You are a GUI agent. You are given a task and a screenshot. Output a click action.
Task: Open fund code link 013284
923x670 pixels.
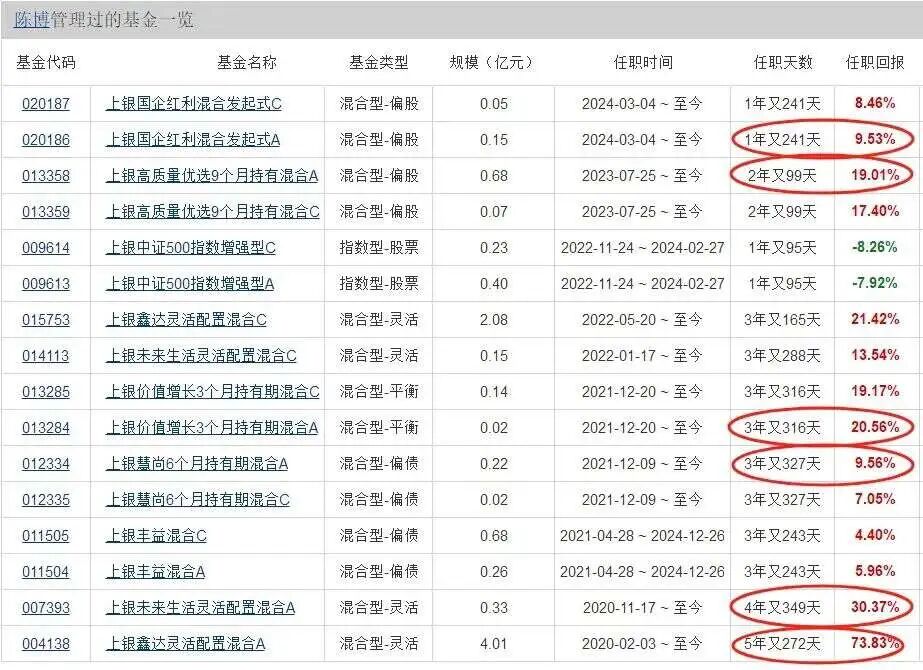[x=46, y=427]
